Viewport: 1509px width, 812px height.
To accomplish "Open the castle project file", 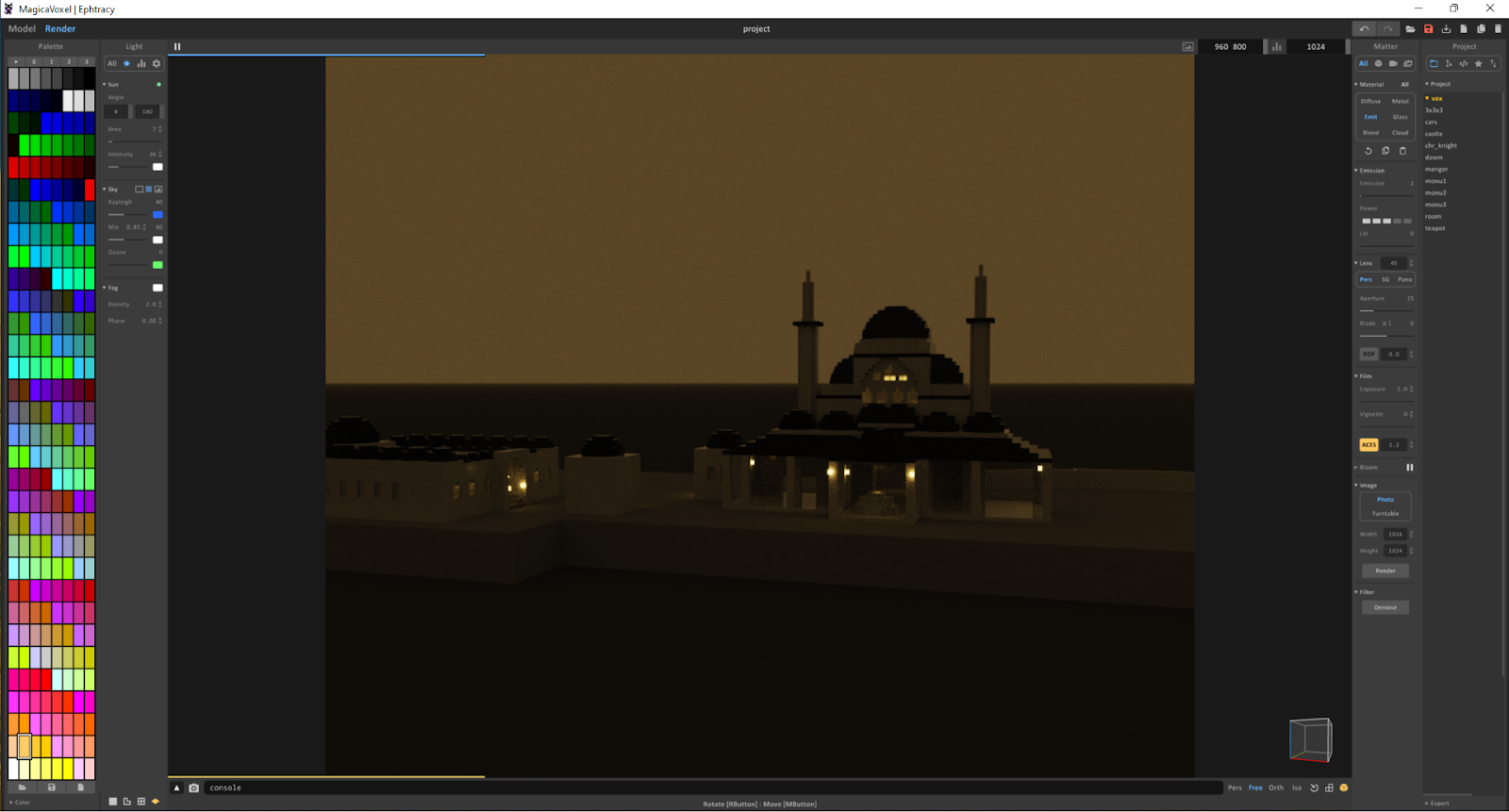I will click(x=1434, y=134).
